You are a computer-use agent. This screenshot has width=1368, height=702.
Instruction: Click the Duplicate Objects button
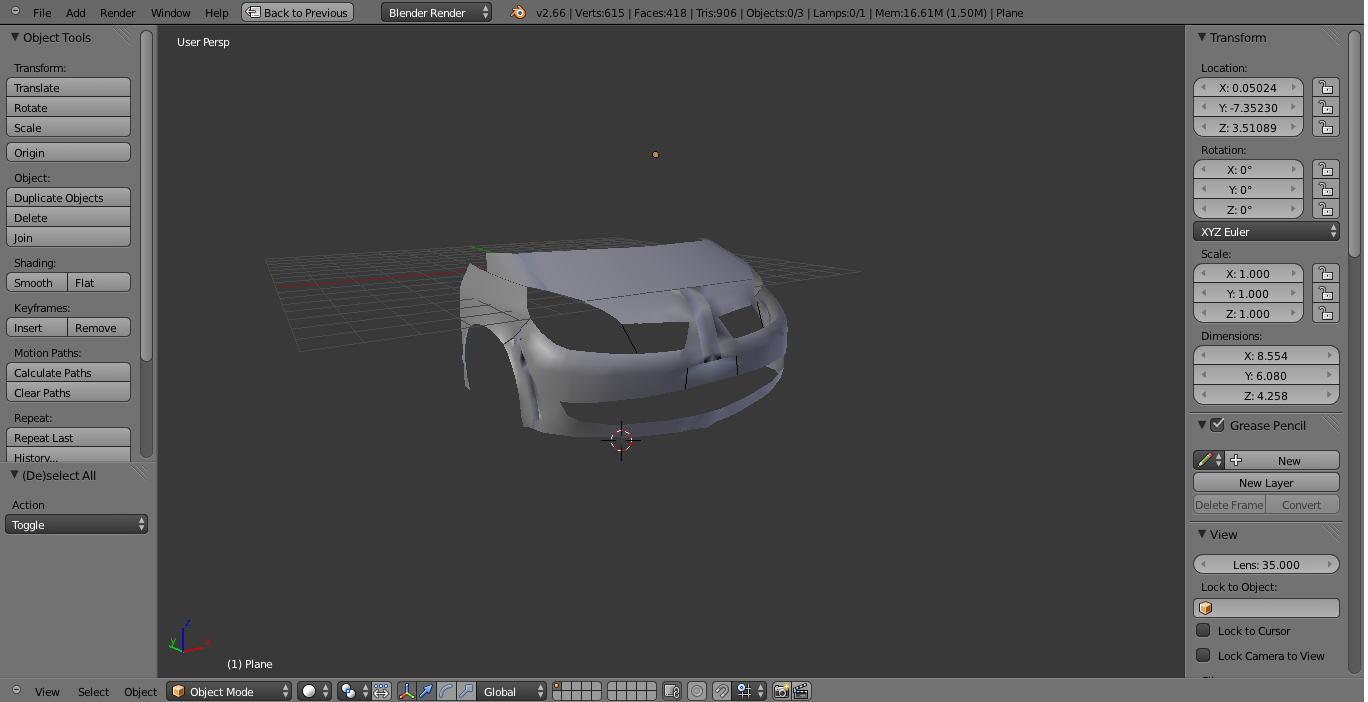(68, 198)
